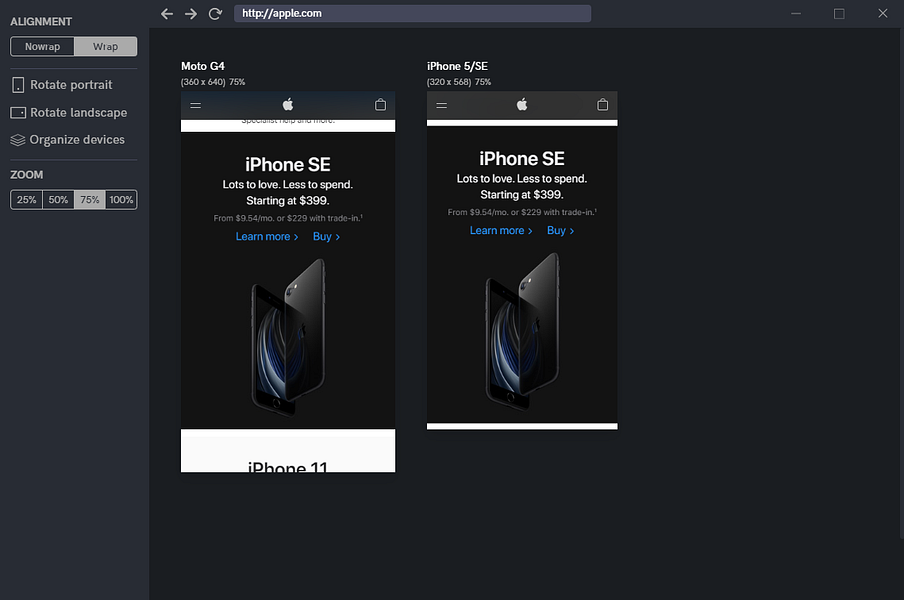Viewport: 904px width, 600px height.
Task: Open hamburger menu in Moto G4 preview
Action: point(195,105)
